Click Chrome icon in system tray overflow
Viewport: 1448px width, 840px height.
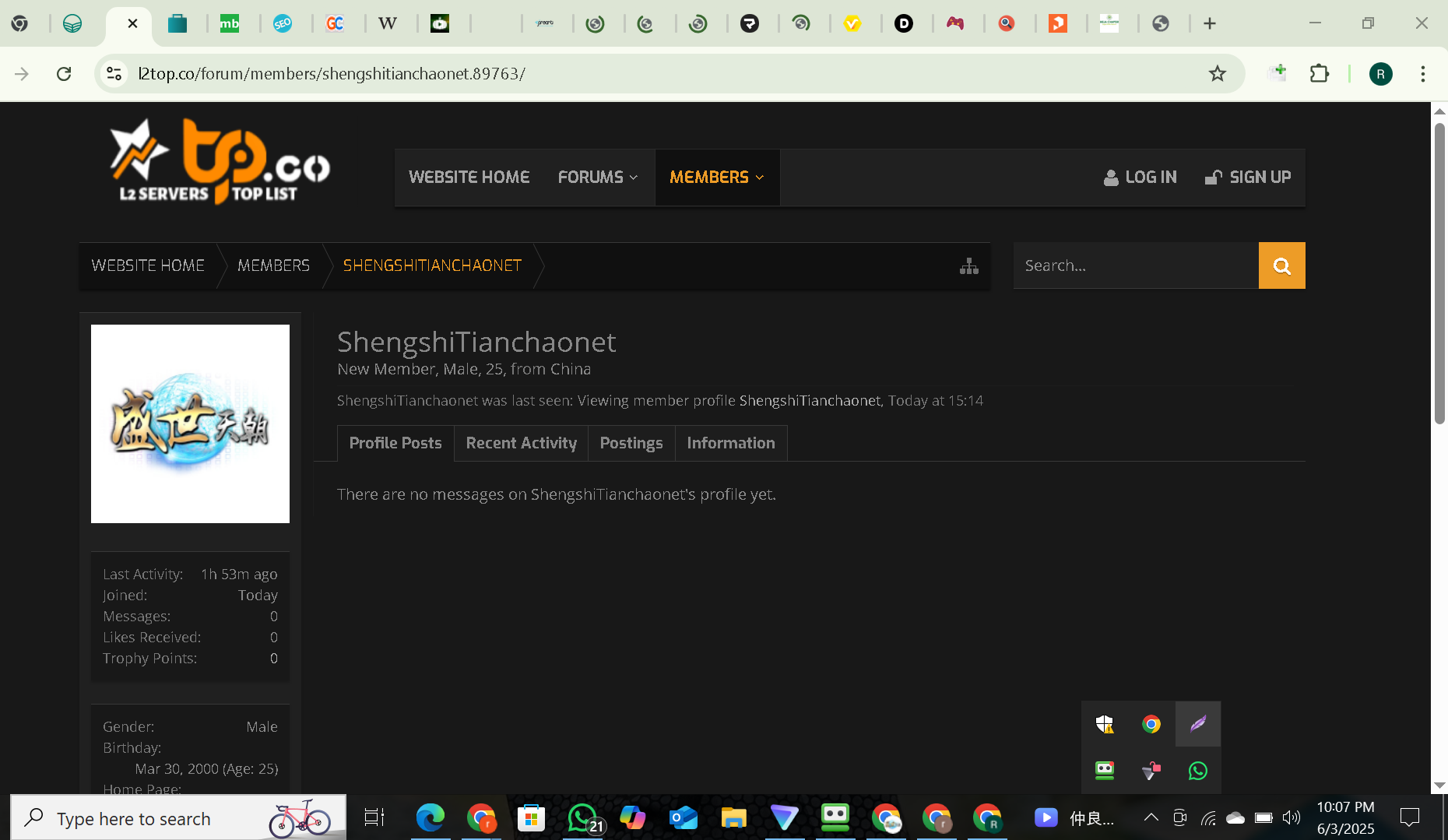pyautogui.click(x=1151, y=724)
